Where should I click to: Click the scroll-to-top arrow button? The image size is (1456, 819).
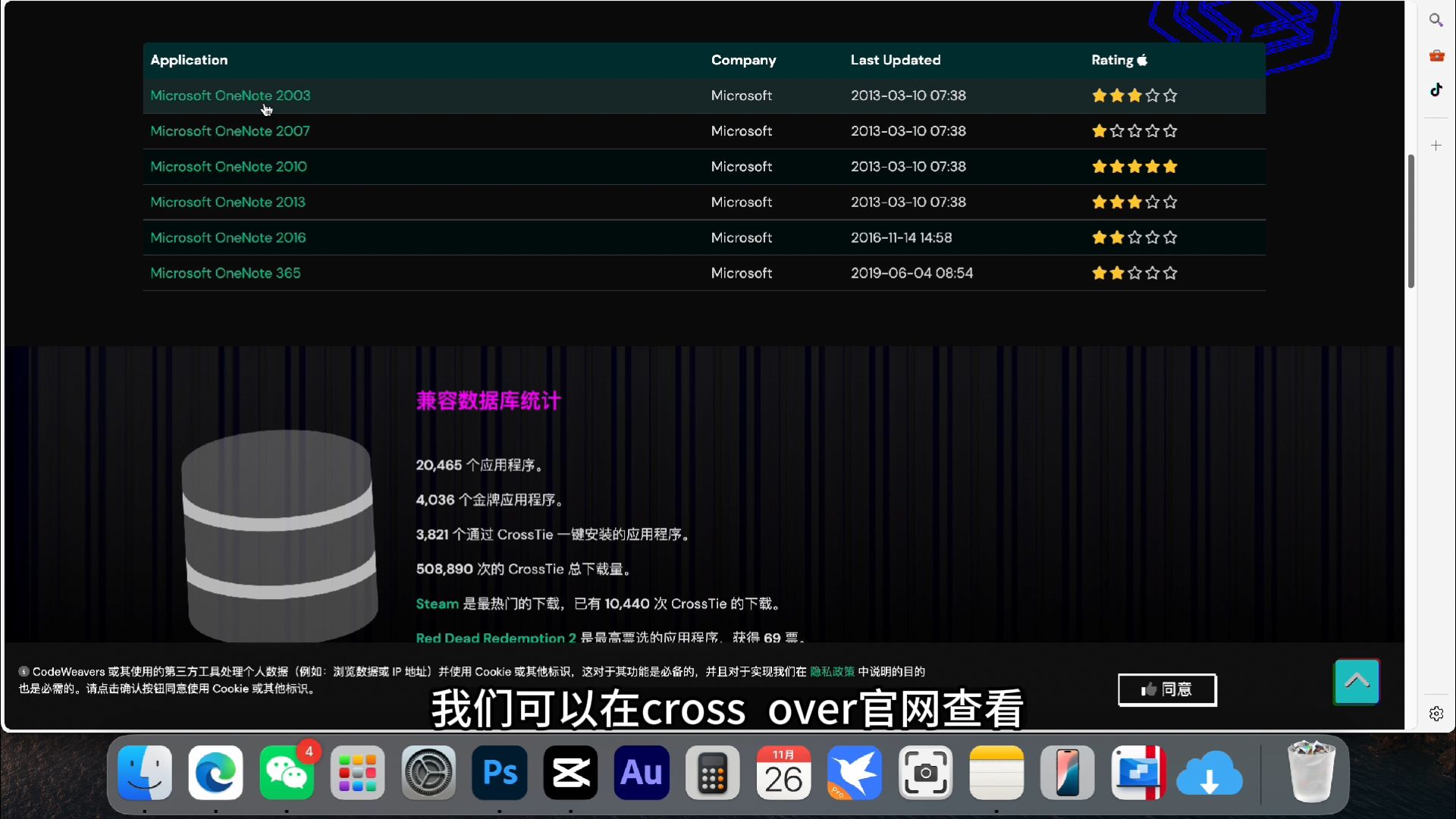pyautogui.click(x=1357, y=681)
